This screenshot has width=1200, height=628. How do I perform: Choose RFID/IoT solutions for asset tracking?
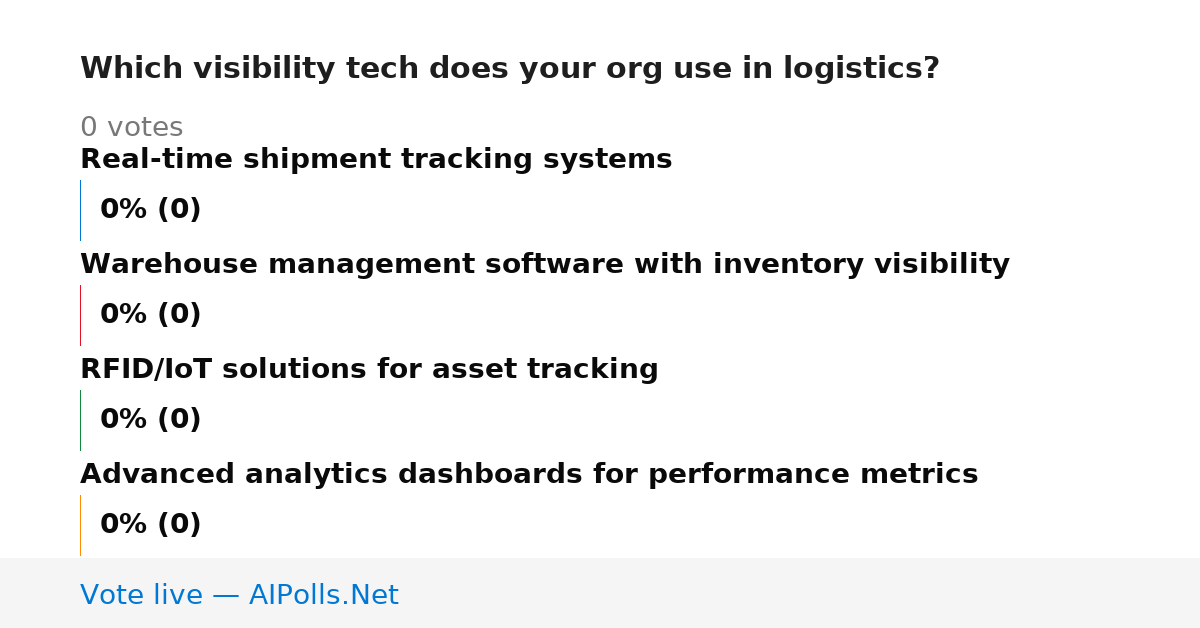click(369, 370)
